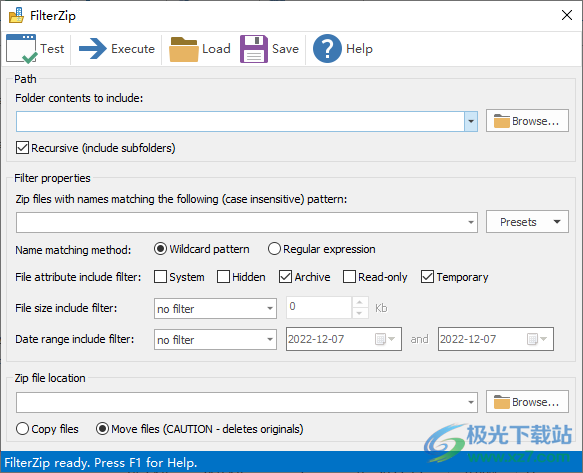Browse for the folder contents path
The width and height of the screenshot is (583, 473).
pyautogui.click(x=527, y=120)
